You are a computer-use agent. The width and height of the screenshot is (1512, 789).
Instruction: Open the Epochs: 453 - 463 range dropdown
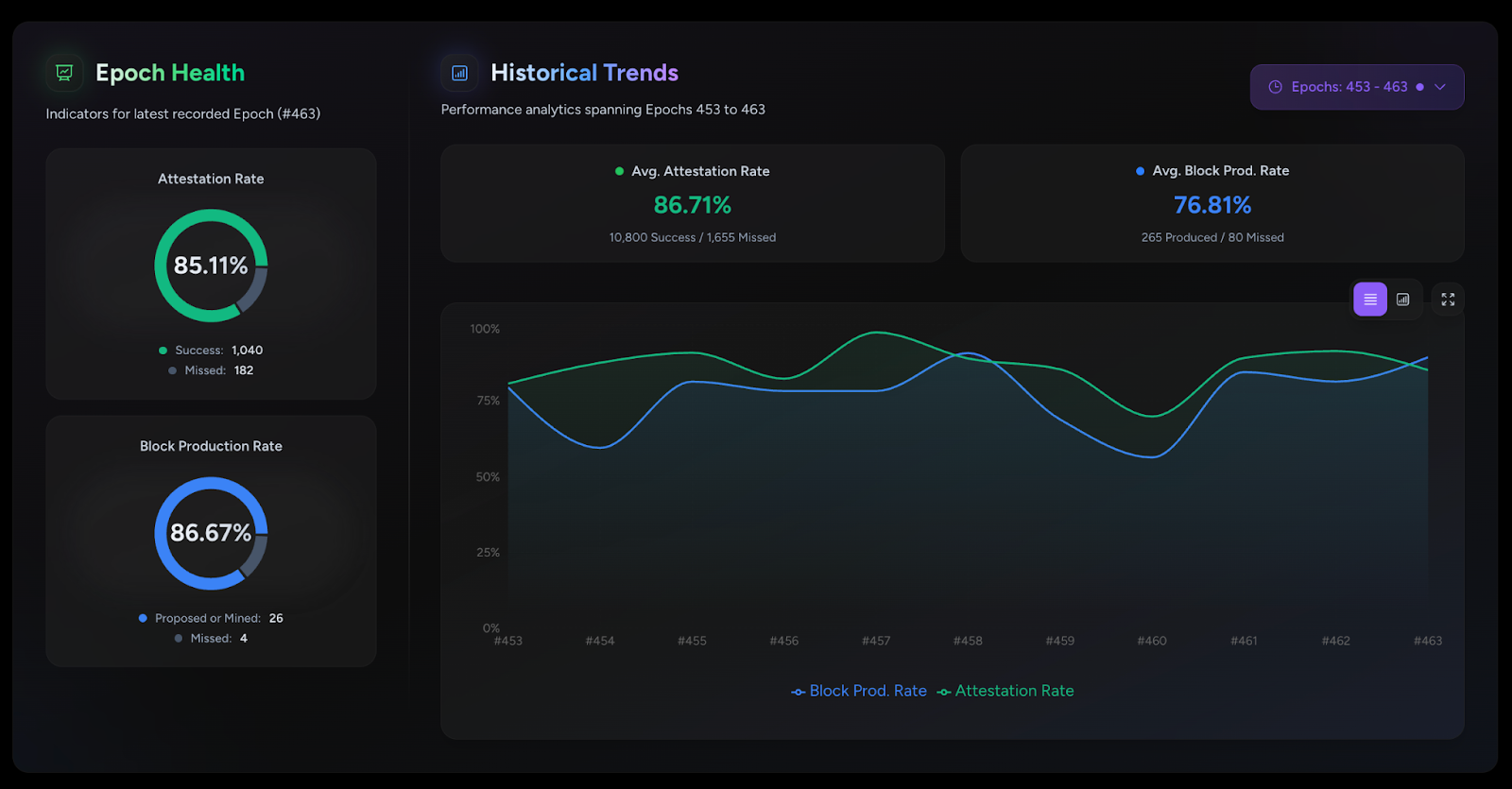point(1356,87)
